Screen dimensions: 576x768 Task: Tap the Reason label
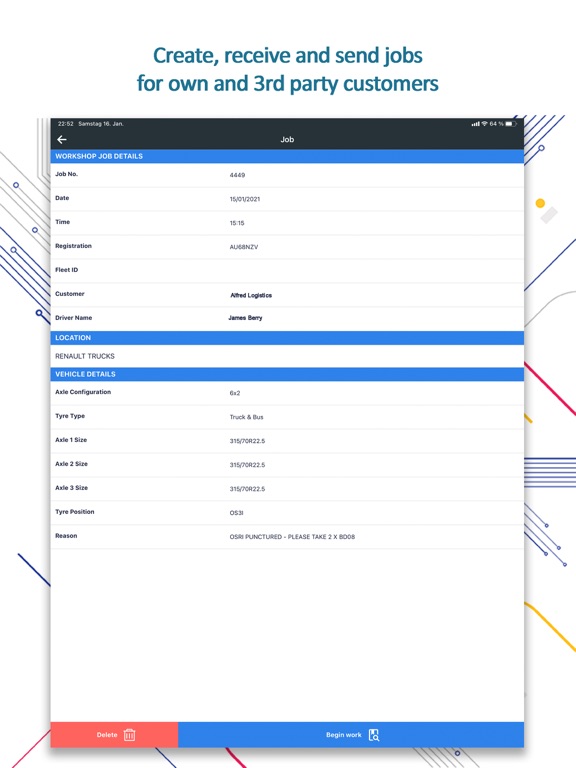point(66,536)
